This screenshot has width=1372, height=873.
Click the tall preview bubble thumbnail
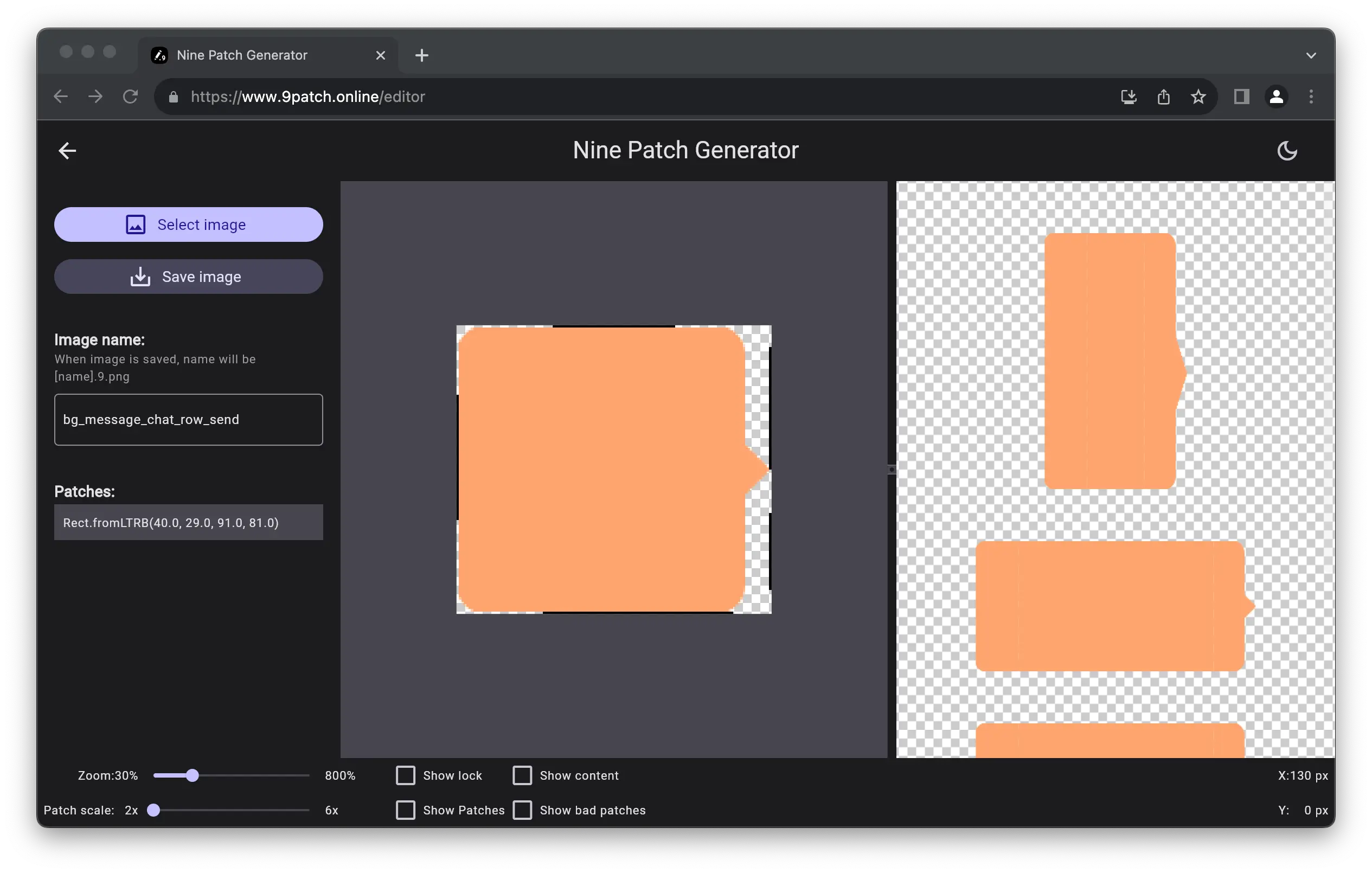pos(1115,361)
